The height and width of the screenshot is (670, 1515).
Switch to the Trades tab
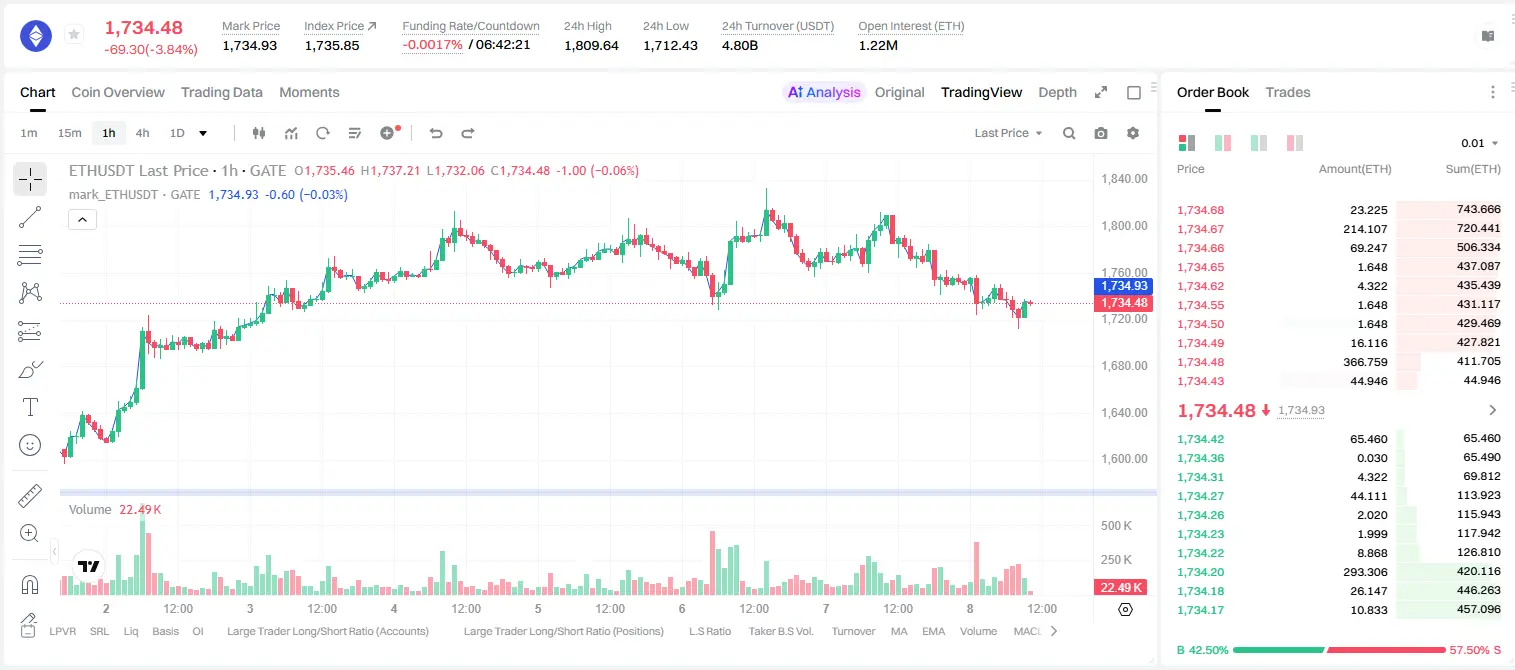1287,92
